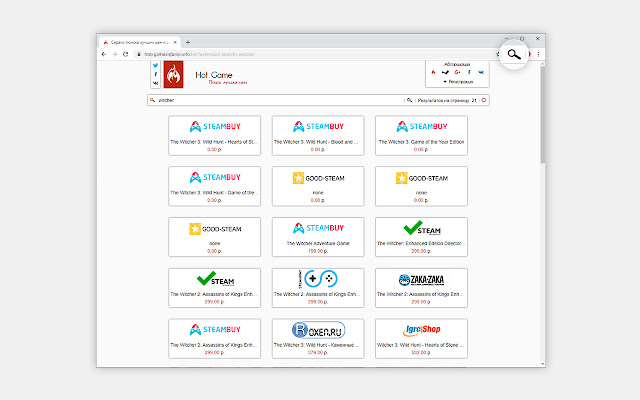Click the highlighted magnifier extension icon
640x400 pixels.
(514, 54)
